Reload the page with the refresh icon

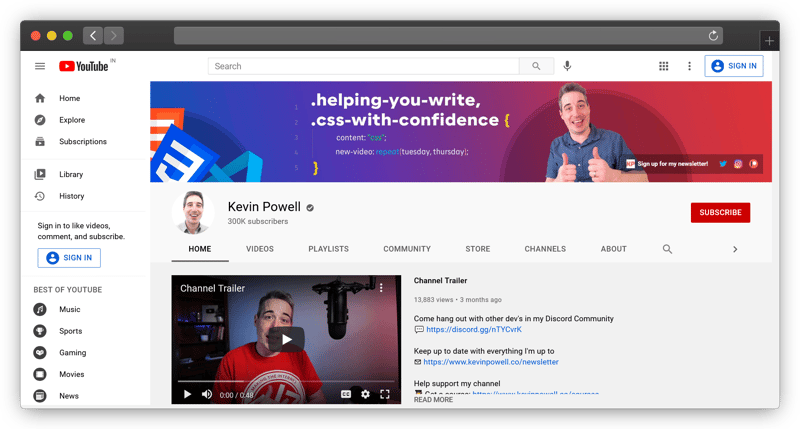tap(713, 36)
